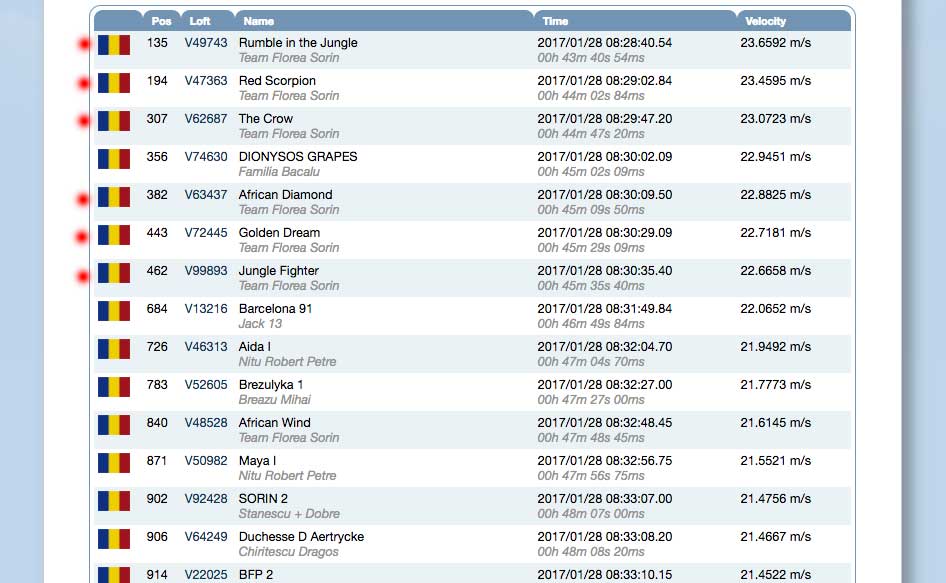Image resolution: width=946 pixels, height=583 pixels.
Task: Click the flag icon in the Golden Dream row
Action: pyautogui.click(x=114, y=235)
